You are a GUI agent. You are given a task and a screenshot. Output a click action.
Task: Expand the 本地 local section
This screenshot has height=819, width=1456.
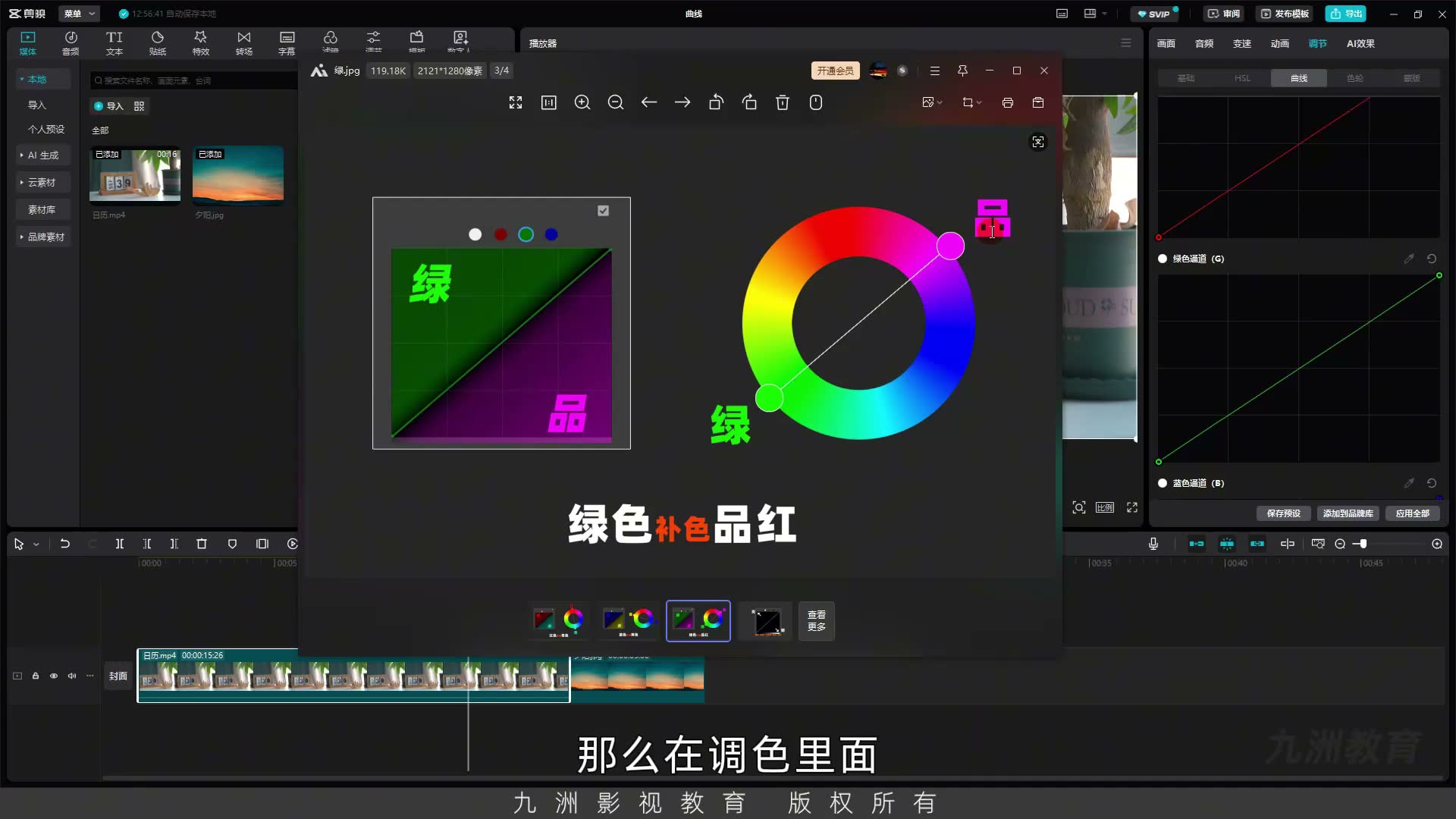(44, 79)
